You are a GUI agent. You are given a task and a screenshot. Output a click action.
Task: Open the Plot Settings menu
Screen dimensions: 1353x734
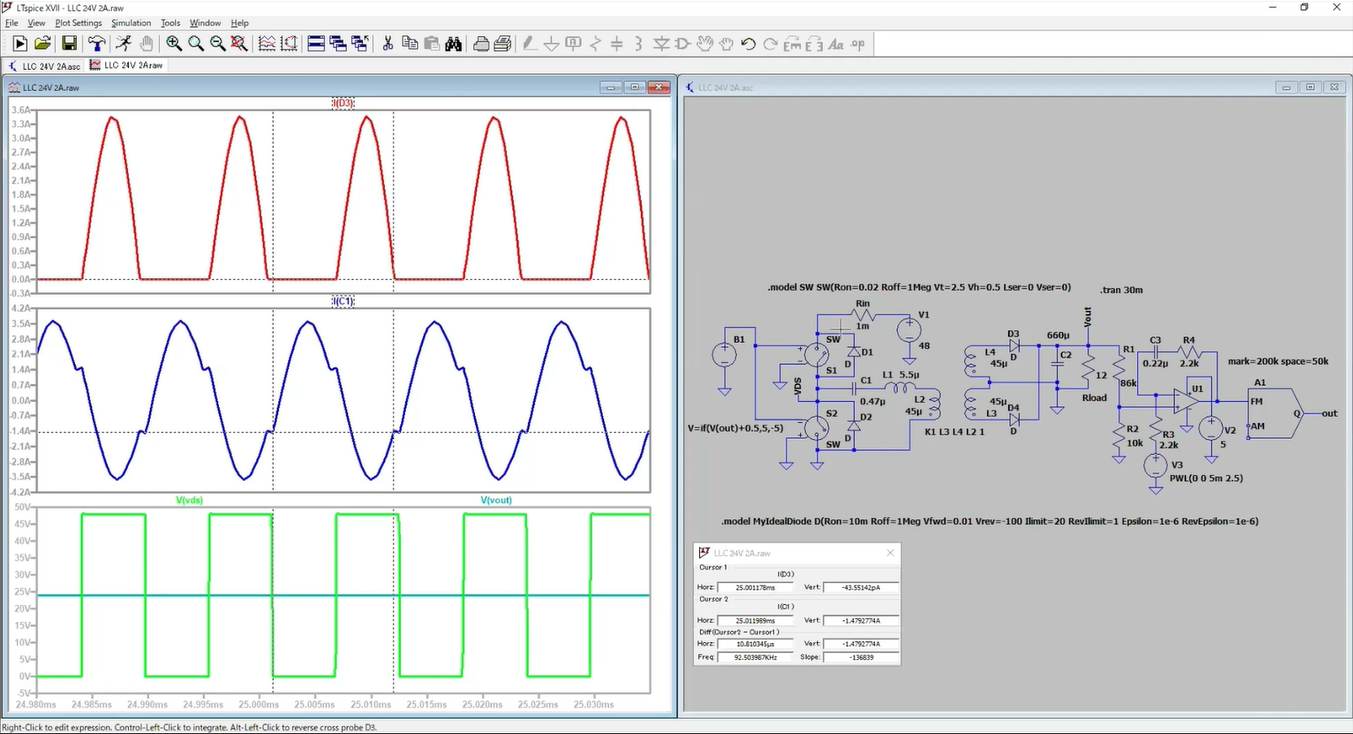coord(78,23)
